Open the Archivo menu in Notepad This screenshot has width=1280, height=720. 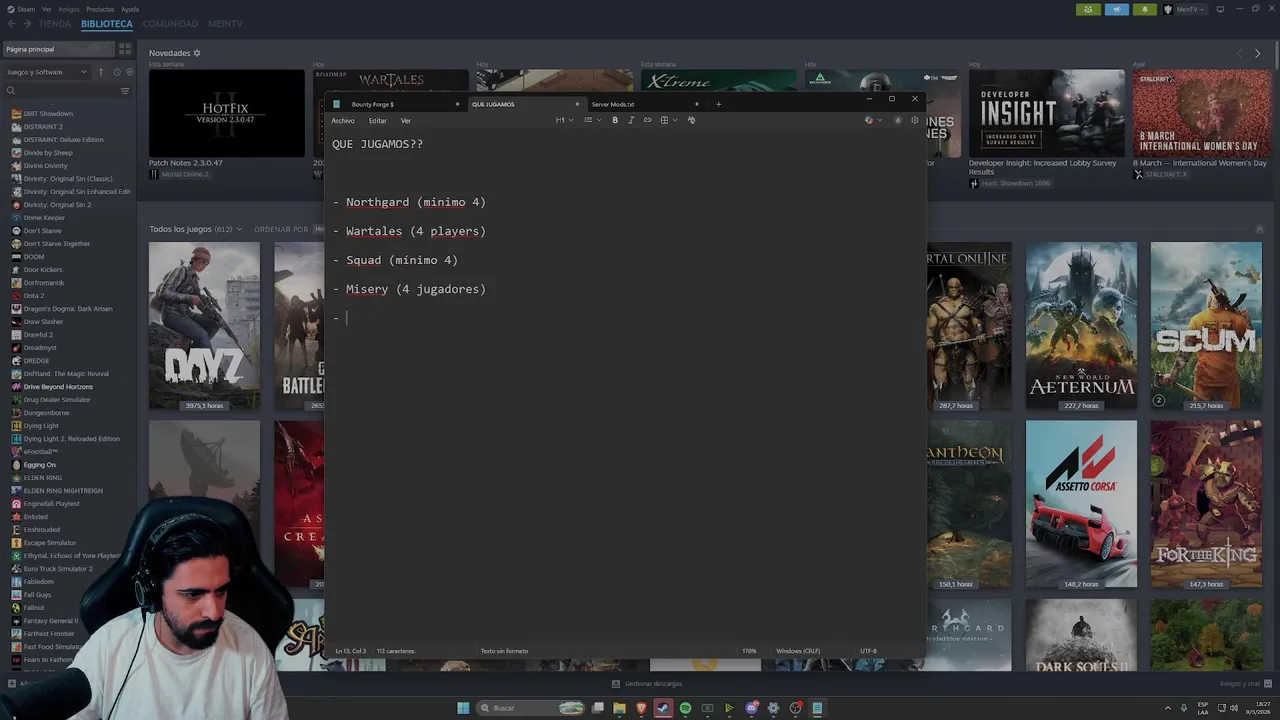tap(343, 120)
